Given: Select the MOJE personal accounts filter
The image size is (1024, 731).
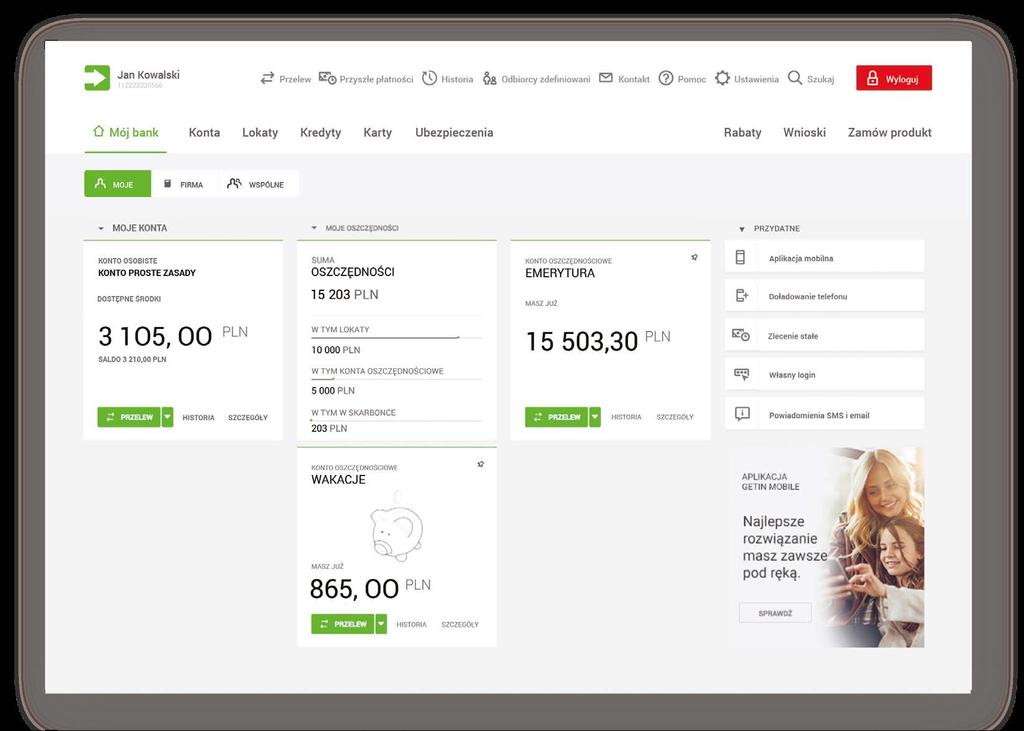Looking at the screenshot, I should click(118, 184).
